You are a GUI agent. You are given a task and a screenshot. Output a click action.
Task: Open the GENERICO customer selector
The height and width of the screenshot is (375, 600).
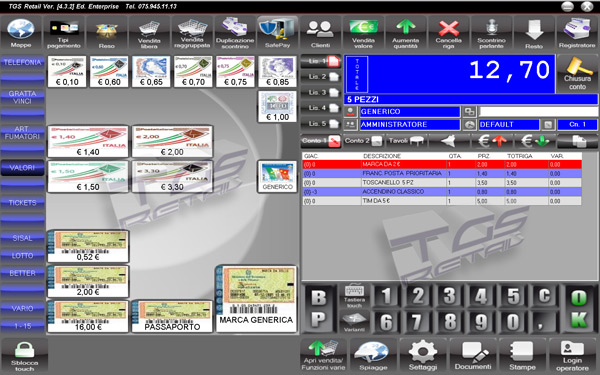coord(409,112)
